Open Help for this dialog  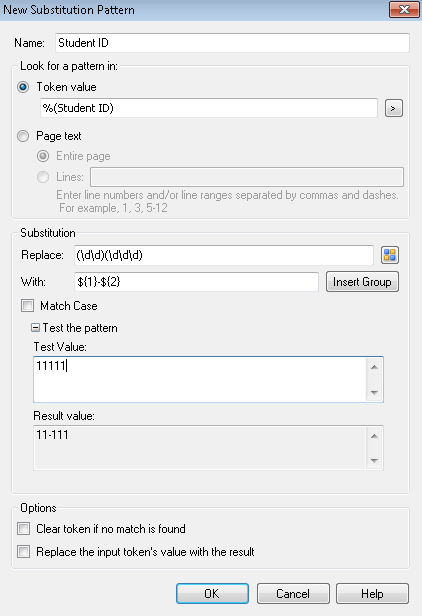[372, 593]
